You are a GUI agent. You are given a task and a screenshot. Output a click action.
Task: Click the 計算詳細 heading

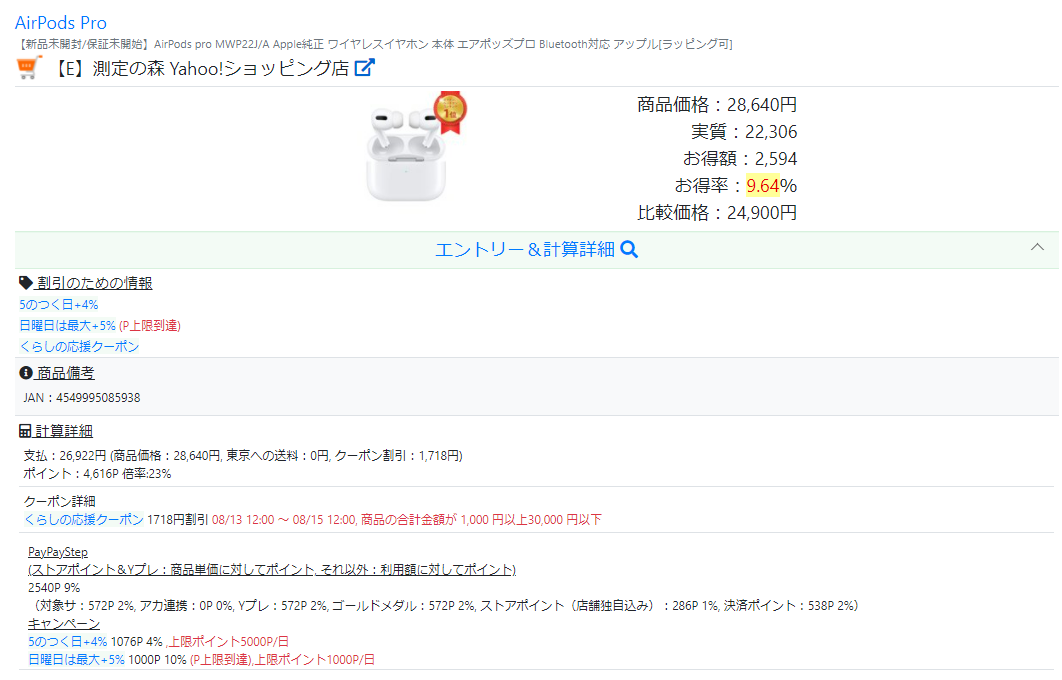pyautogui.click(x=64, y=431)
